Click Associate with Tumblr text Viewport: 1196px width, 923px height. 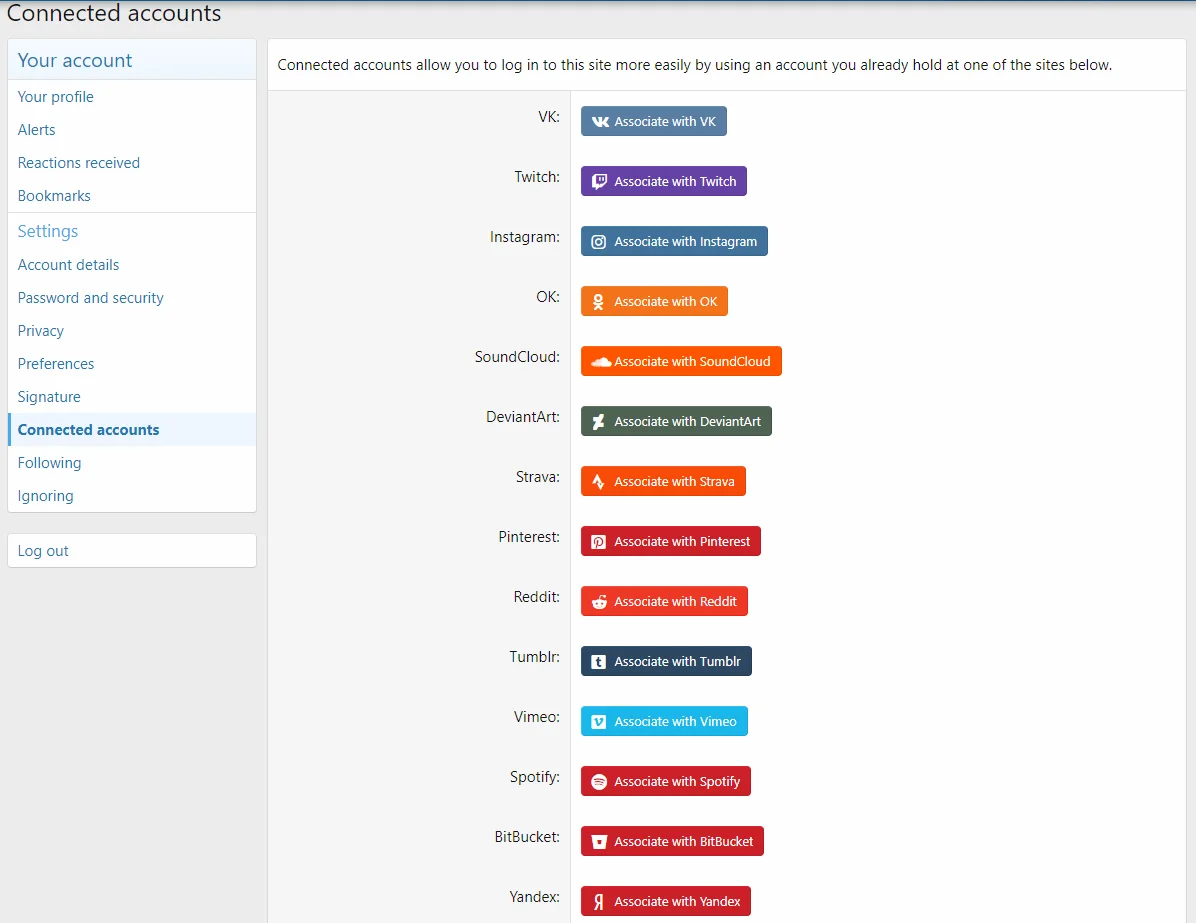(x=677, y=661)
